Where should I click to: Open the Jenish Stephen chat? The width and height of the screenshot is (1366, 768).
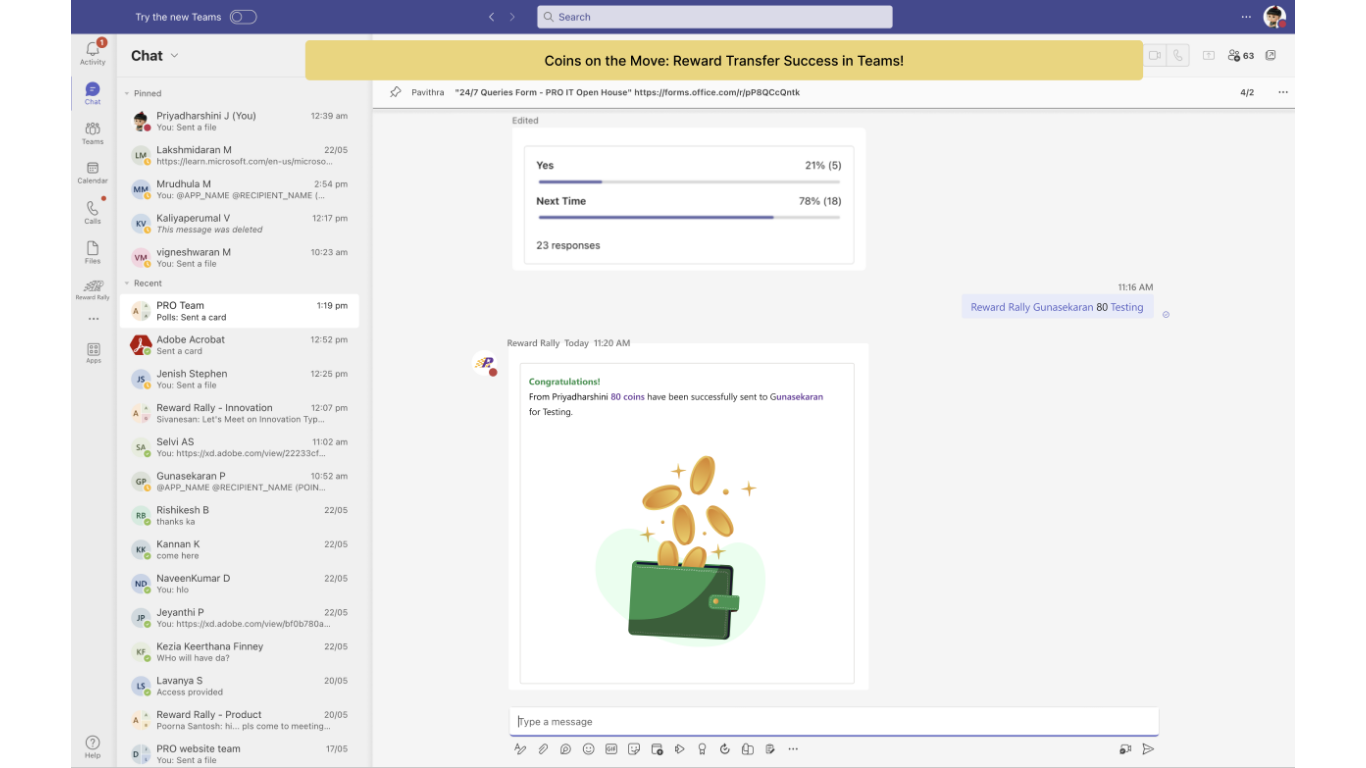click(x=239, y=379)
